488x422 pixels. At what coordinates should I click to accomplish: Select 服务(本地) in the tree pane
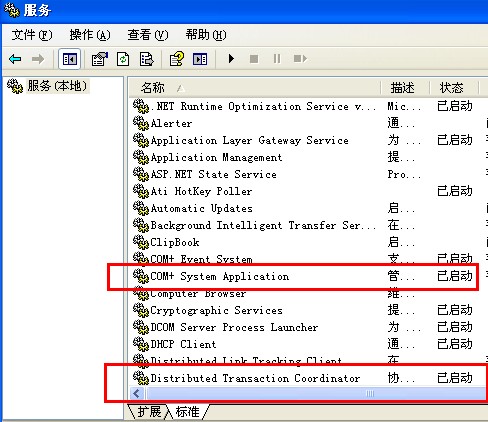coord(57,86)
